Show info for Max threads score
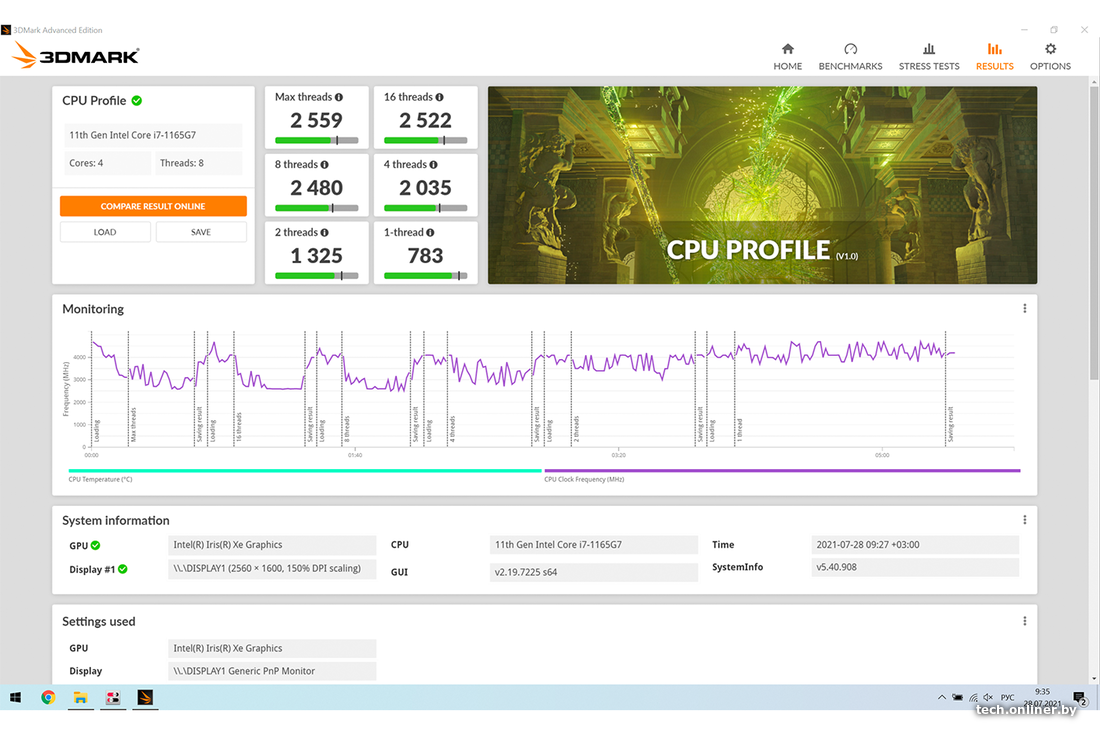 (x=339, y=97)
